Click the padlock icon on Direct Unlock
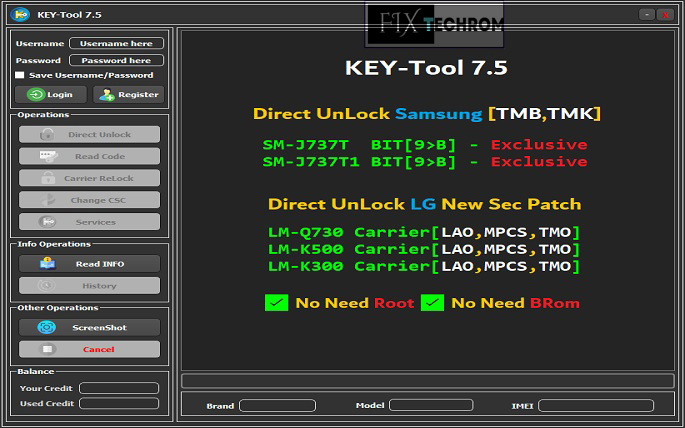The height and width of the screenshot is (428, 685). [47, 135]
